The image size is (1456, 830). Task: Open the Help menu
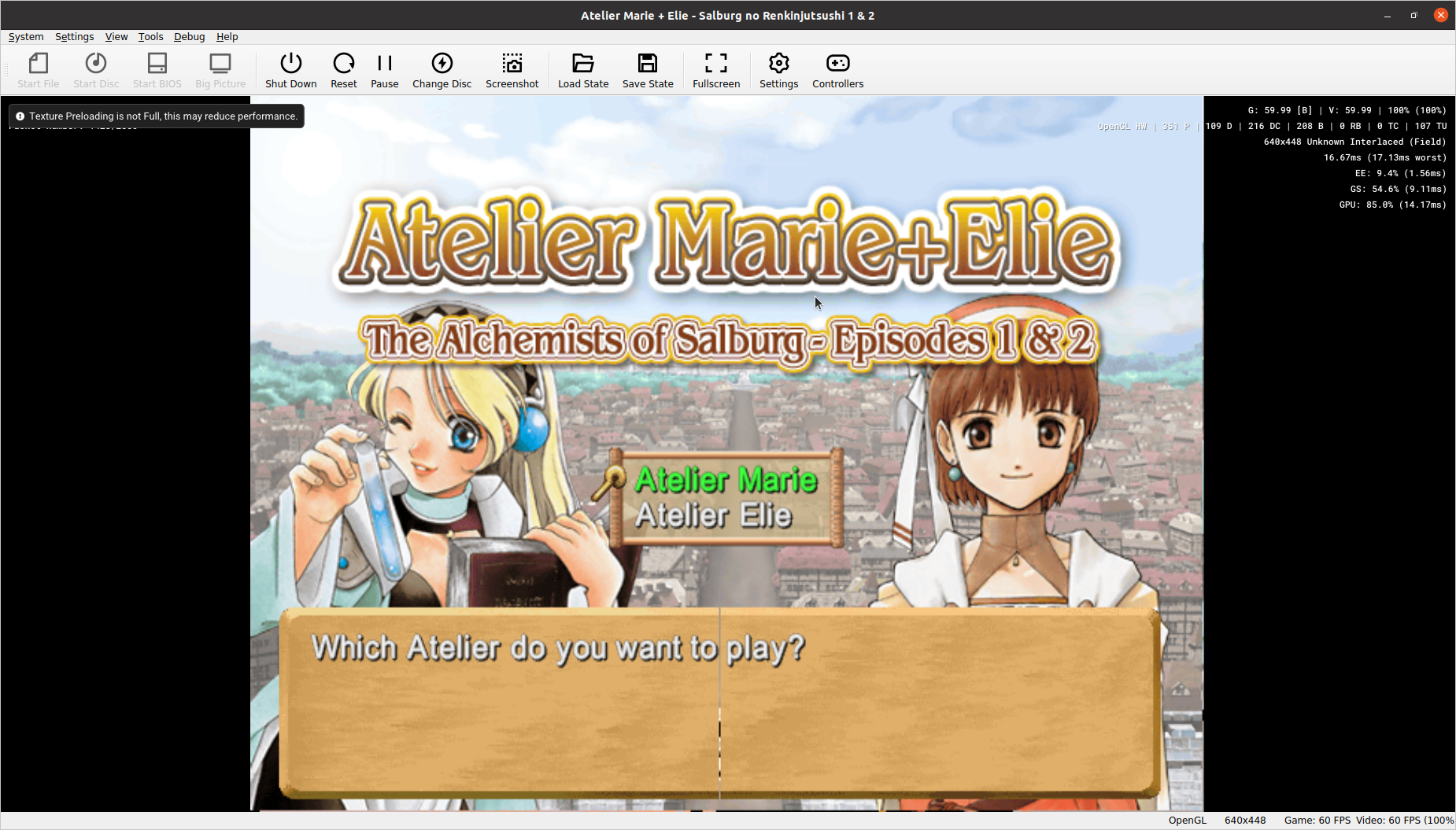[x=227, y=36]
